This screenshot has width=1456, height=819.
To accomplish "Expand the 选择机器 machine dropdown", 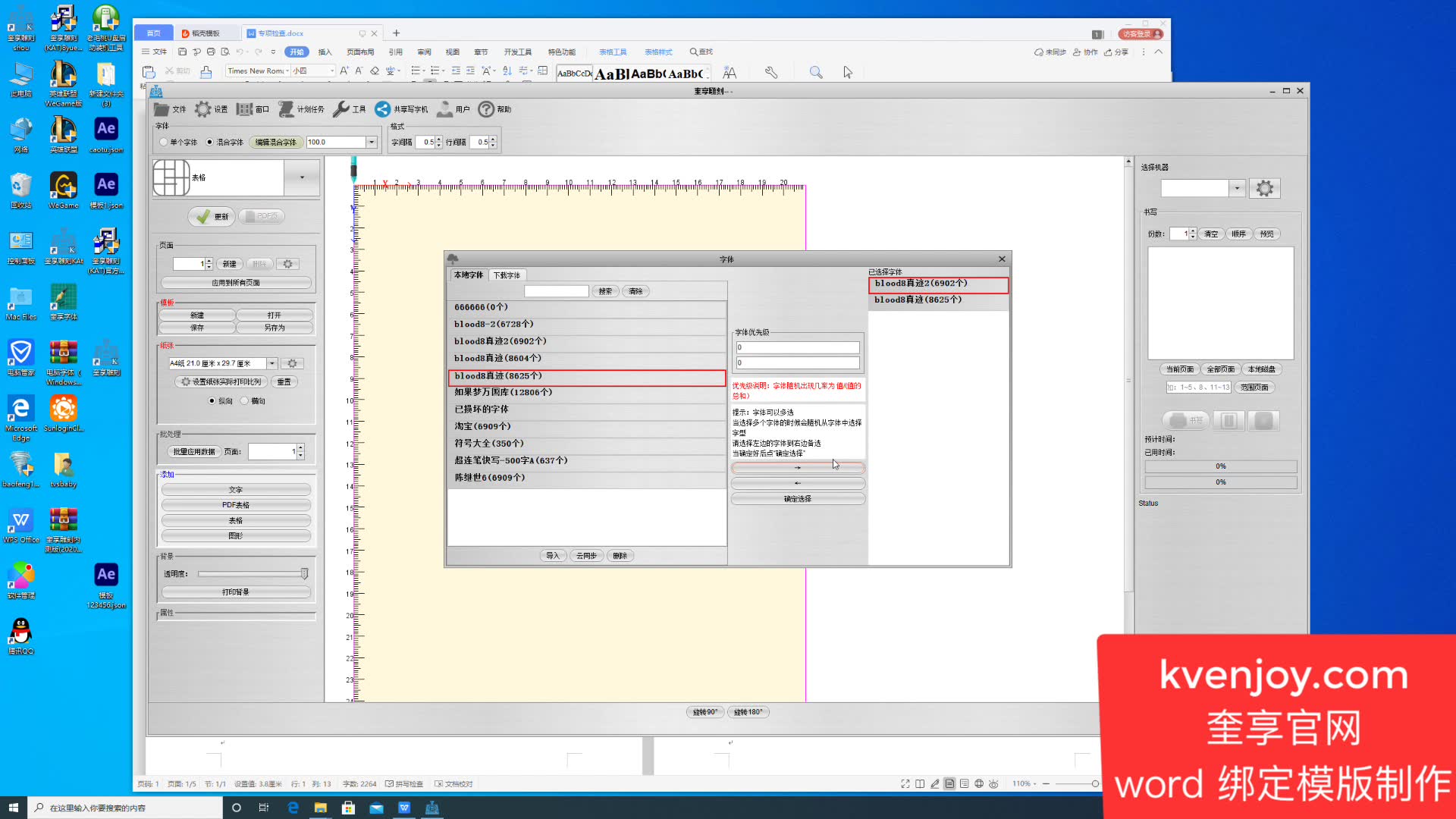I will pos(1237,188).
